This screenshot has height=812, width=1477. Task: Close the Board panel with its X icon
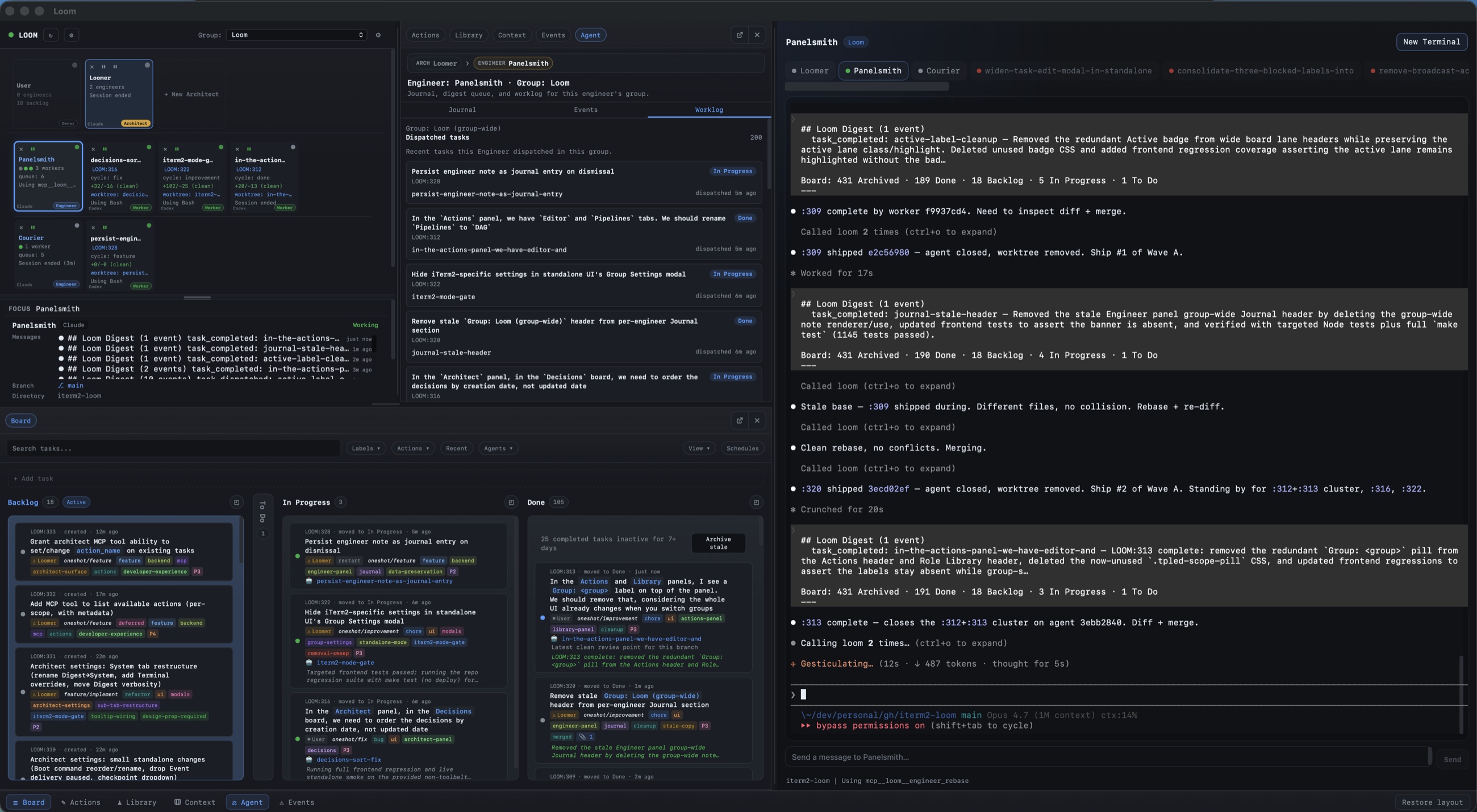click(757, 421)
